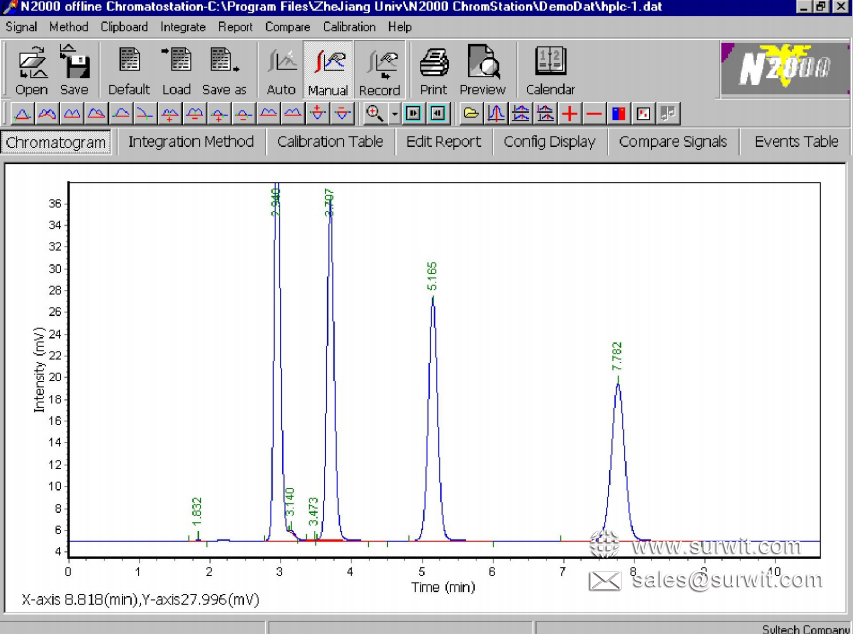853x634 pixels.
Task: Click the red plus icon in toolbar
Action: 570,112
